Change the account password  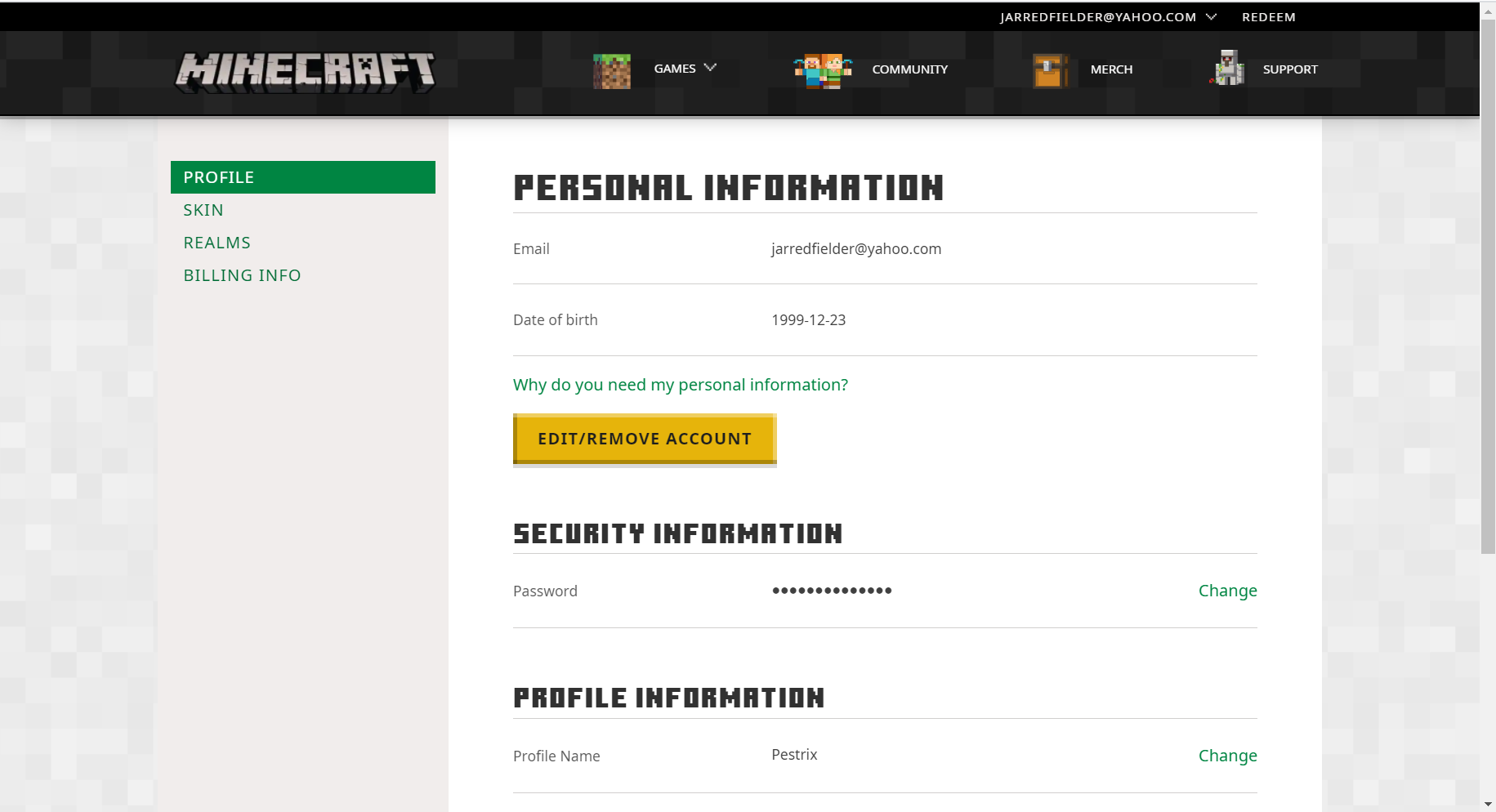[1227, 591]
